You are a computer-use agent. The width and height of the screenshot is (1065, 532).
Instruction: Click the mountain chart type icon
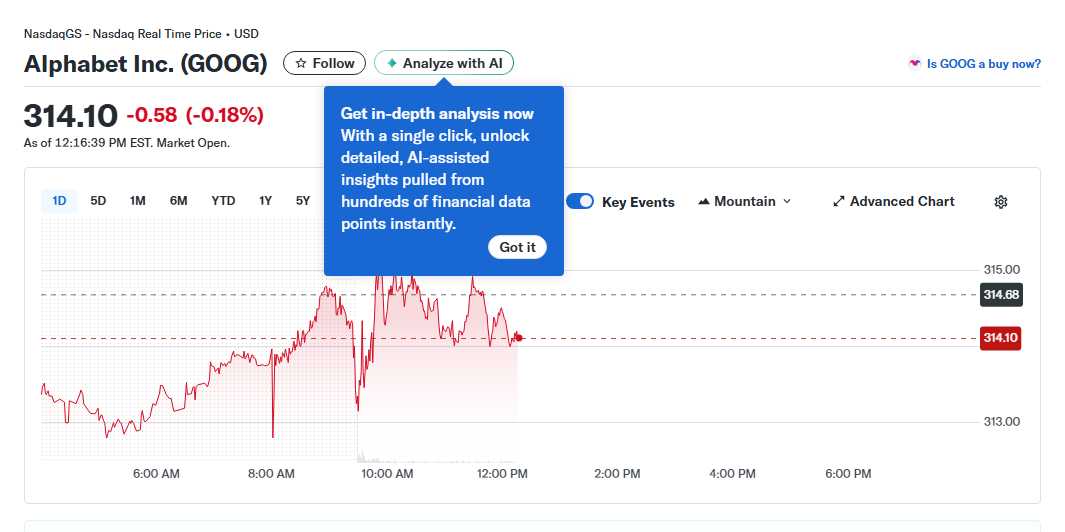tap(704, 202)
